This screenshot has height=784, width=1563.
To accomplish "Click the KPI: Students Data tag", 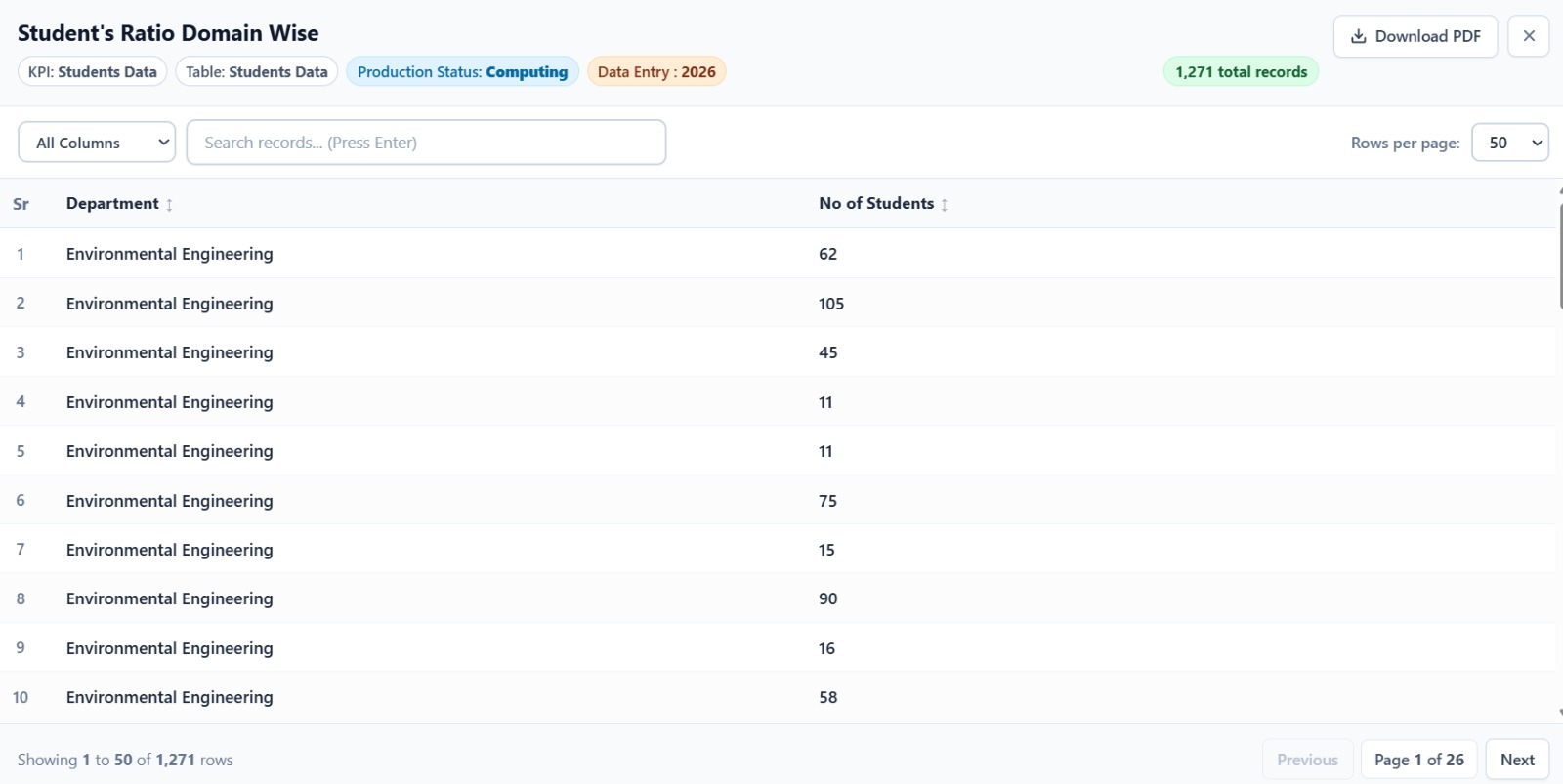I will [93, 72].
